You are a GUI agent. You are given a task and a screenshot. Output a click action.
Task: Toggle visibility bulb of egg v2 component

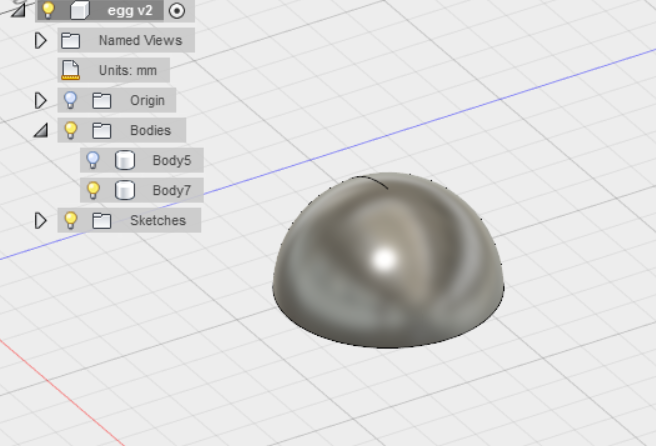click(x=48, y=9)
